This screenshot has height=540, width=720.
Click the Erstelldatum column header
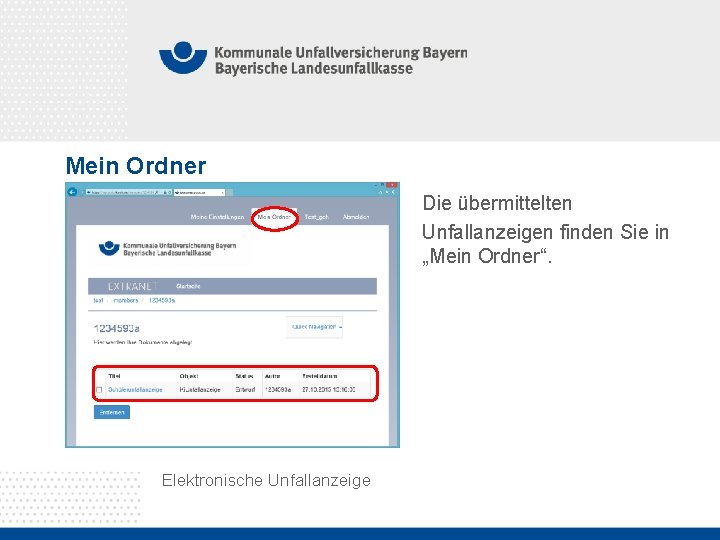[x=320, y=376]
